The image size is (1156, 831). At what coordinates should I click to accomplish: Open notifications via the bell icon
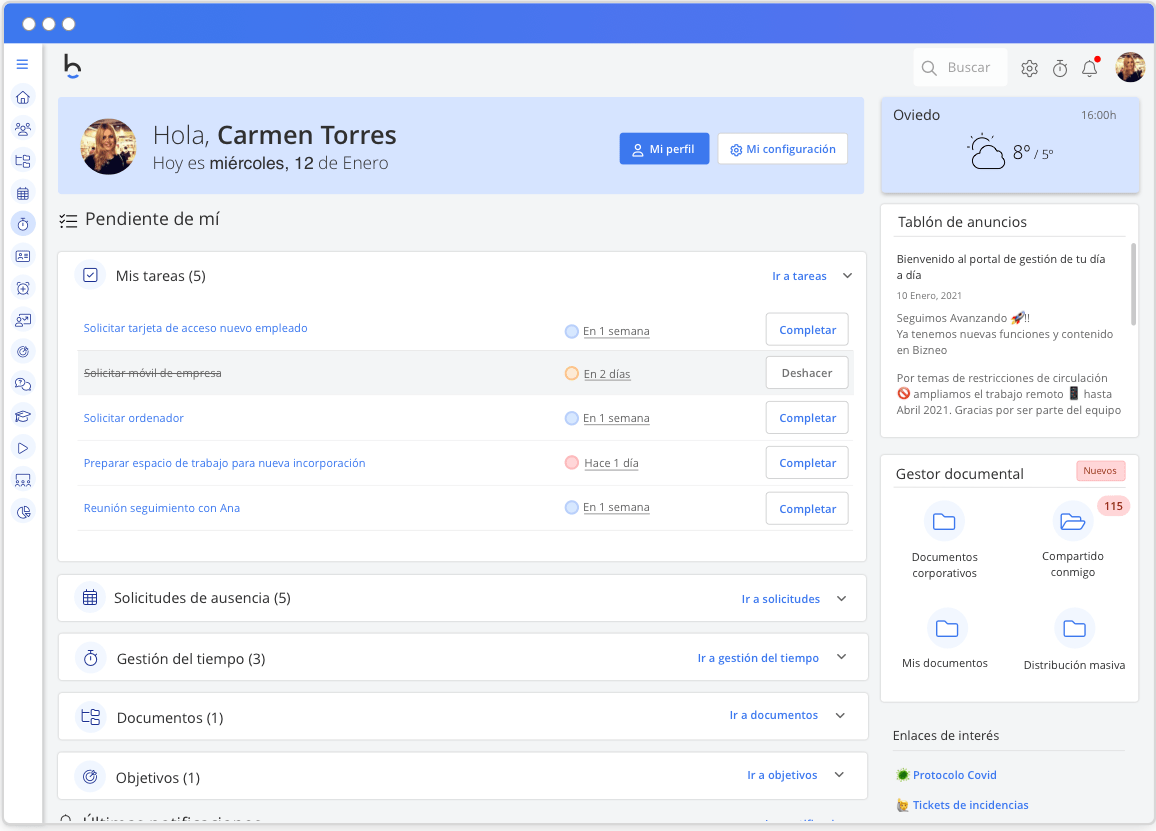point(1090,67)
